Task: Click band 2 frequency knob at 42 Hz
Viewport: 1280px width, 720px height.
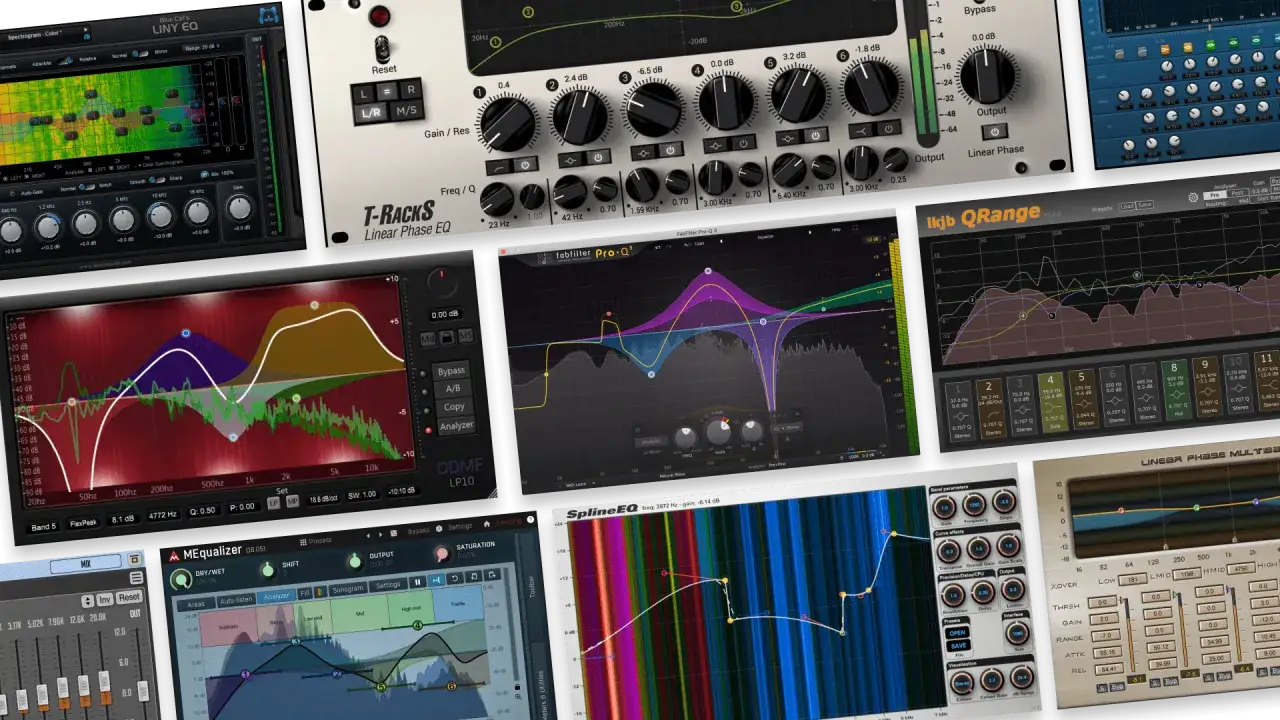Action: click(570, 191)
